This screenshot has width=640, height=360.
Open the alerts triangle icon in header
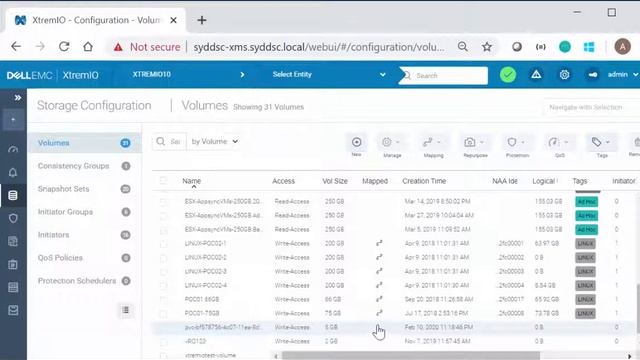point(536,75)
